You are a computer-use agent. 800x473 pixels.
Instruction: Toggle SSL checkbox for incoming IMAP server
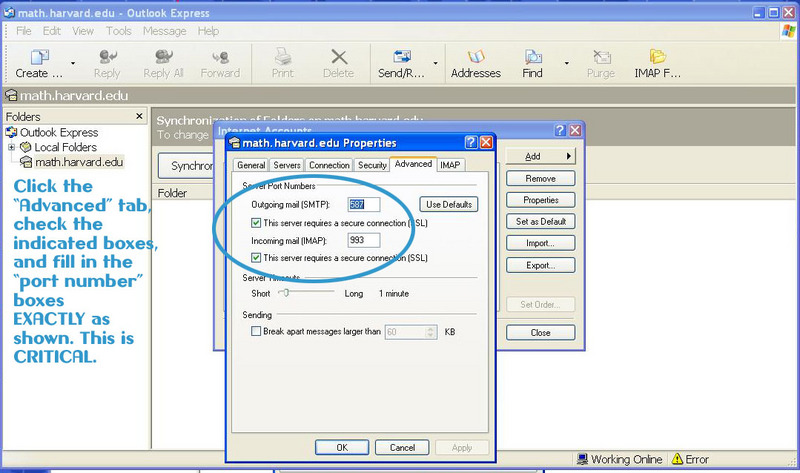[x=257, y=258]
